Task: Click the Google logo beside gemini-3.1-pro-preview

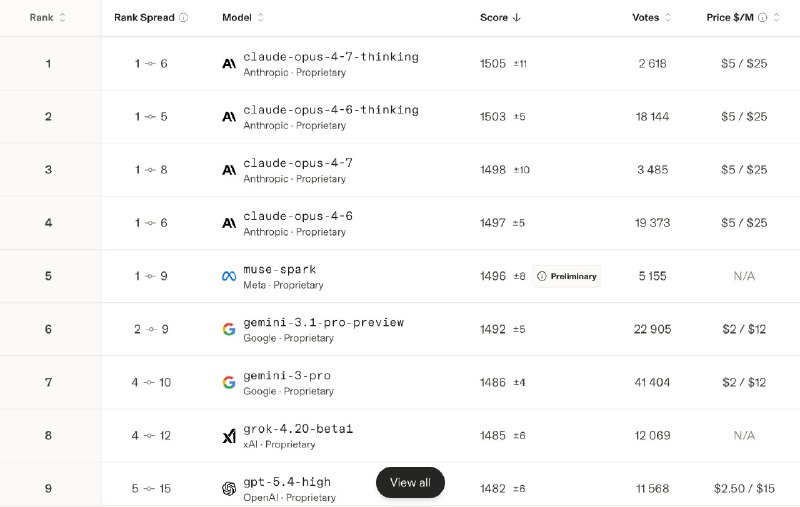Action: [x=229, y=329]
